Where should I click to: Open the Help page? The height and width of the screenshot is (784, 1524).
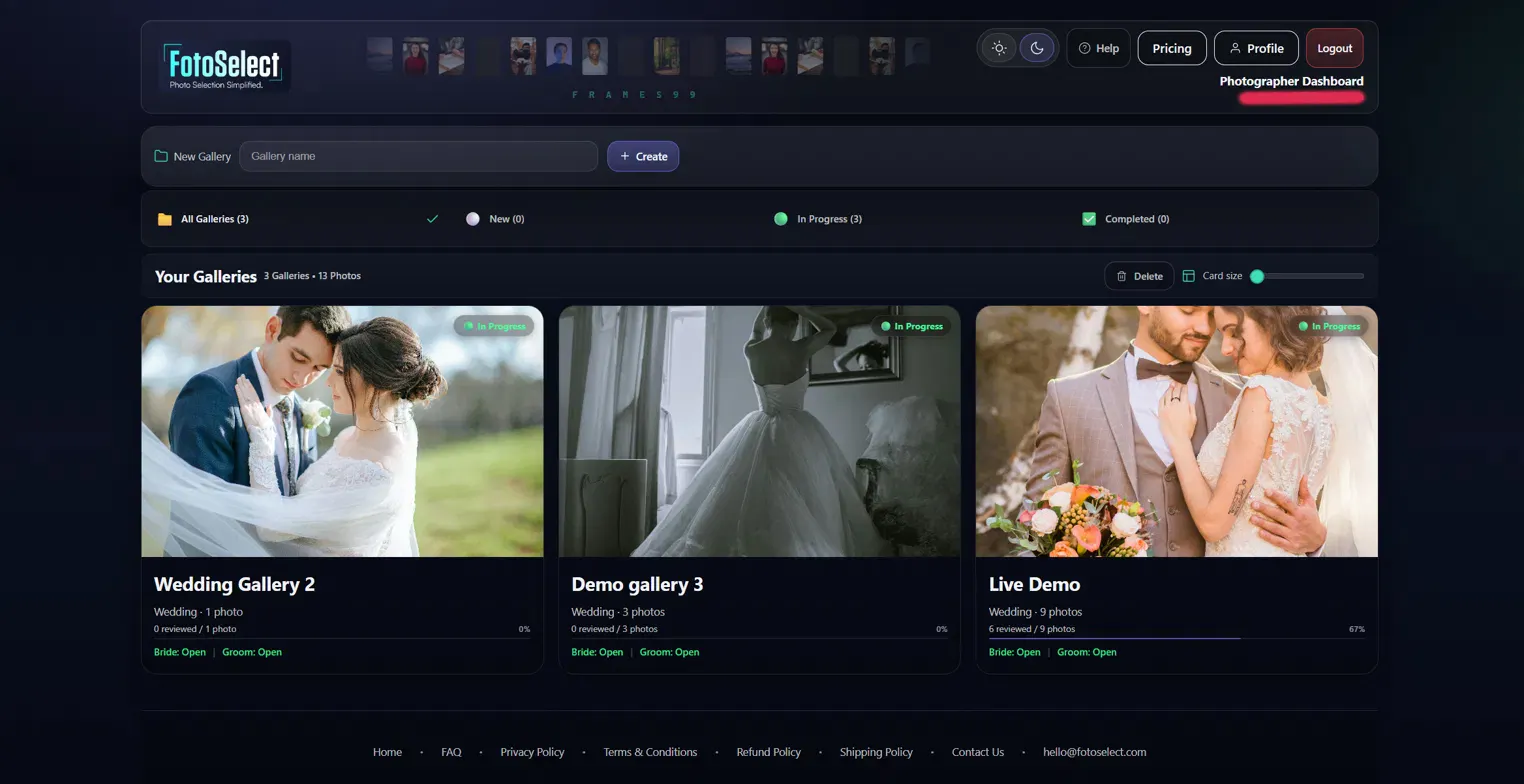[x=1098, y=48]
